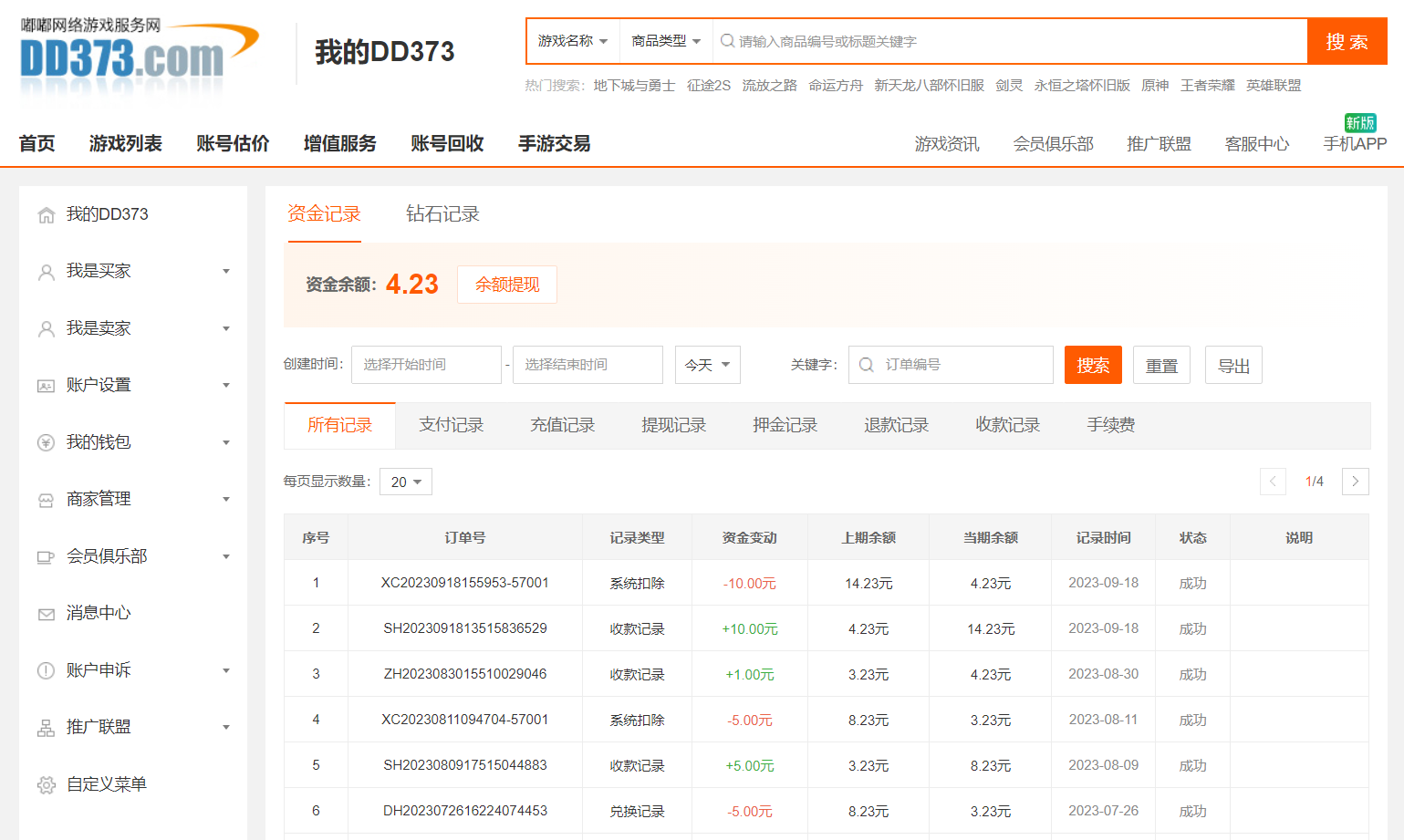Viewport: 1404px width, 840px height.
Task: Click the 导出 export button
Action: click(x=1233, y=365)
